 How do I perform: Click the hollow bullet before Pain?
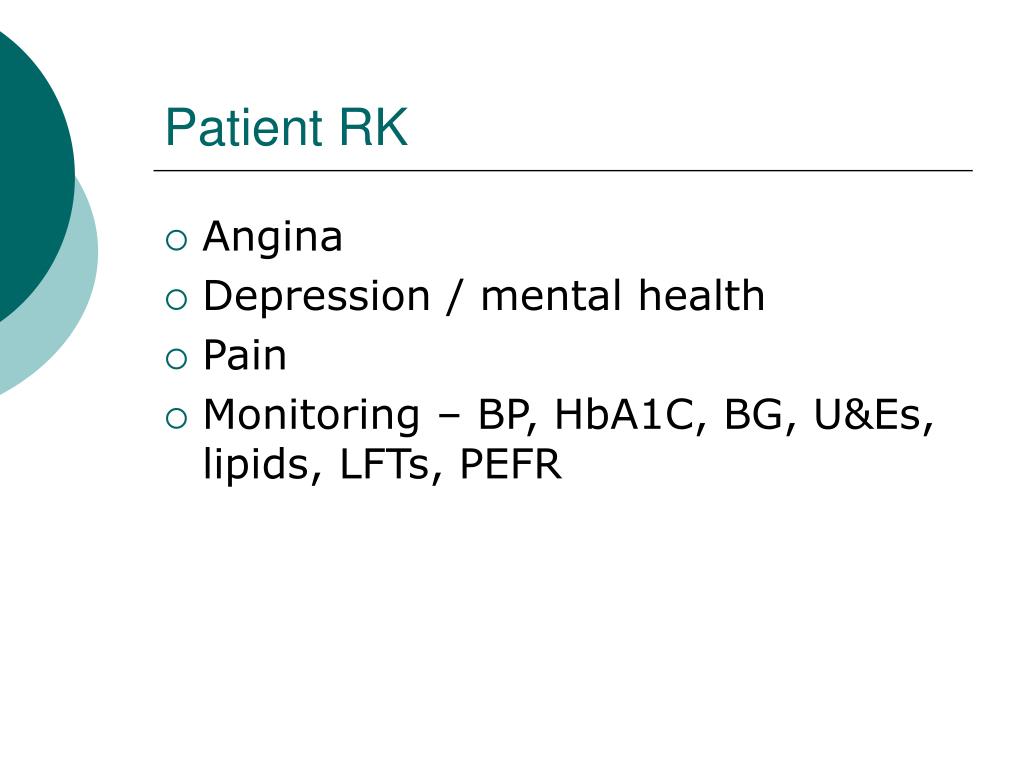coord(176,359)
